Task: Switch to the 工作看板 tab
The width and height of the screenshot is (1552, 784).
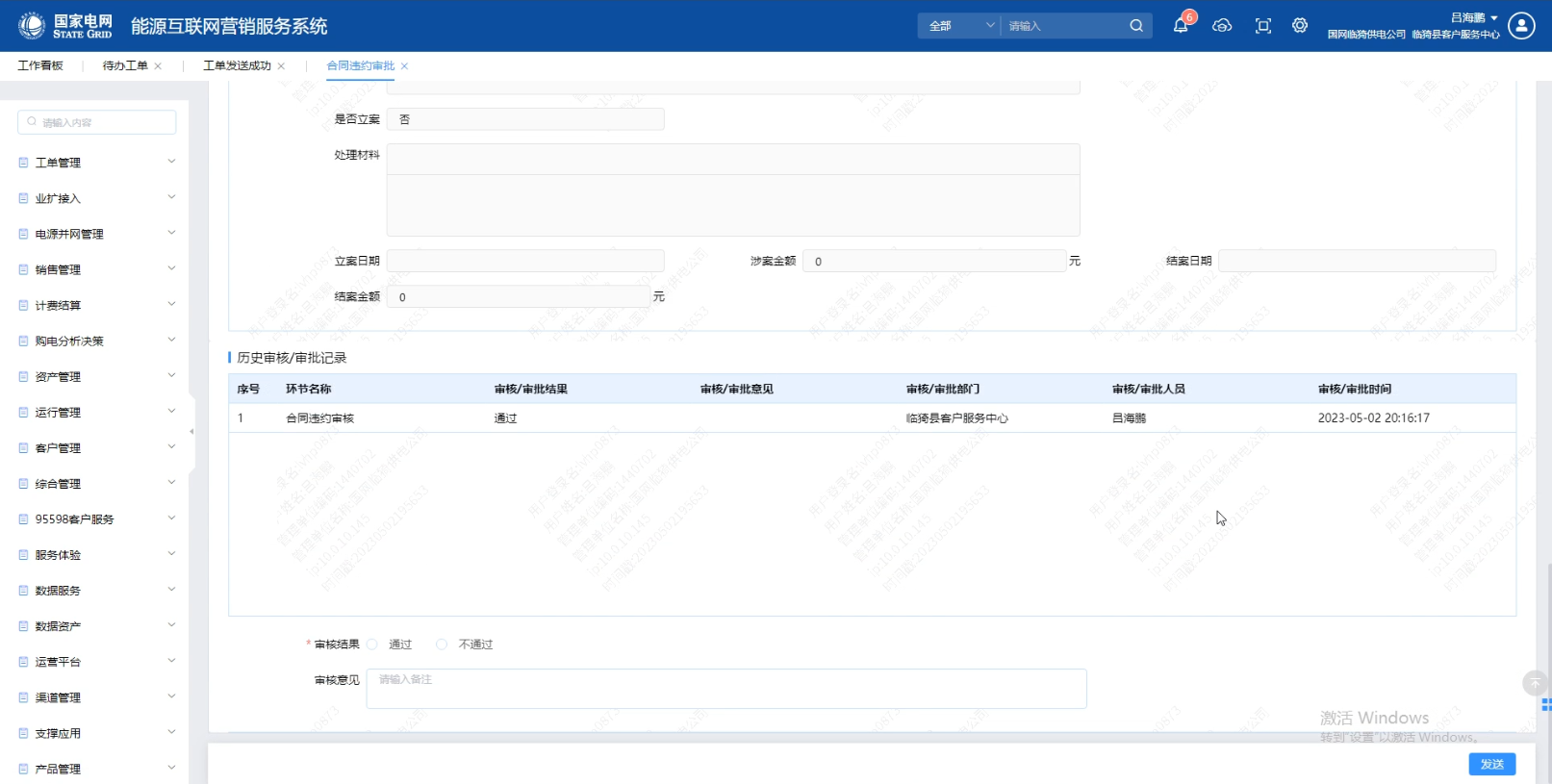Action: tap(40, 65)
